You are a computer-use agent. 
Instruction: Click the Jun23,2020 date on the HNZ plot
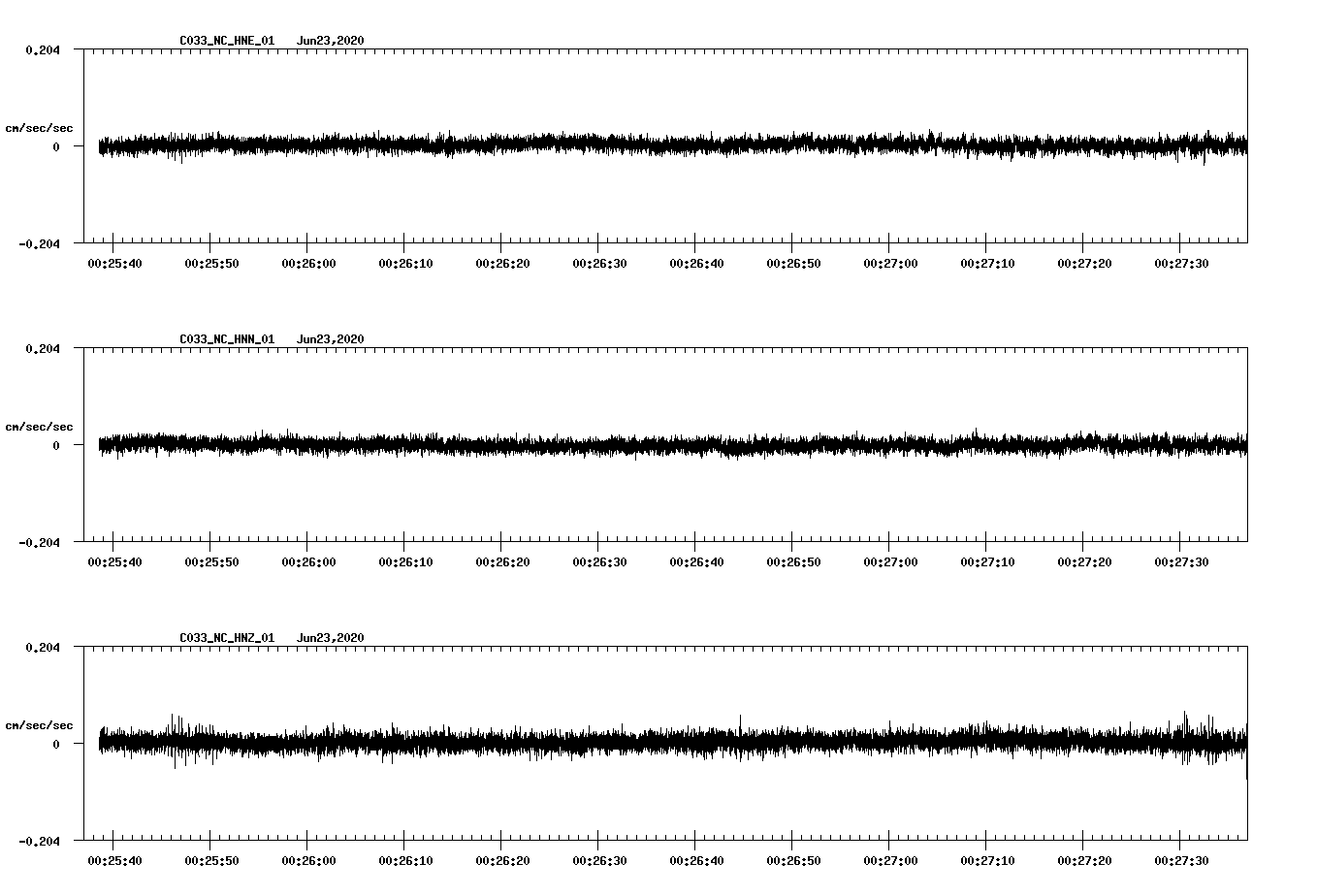click(x=331, y=638)
